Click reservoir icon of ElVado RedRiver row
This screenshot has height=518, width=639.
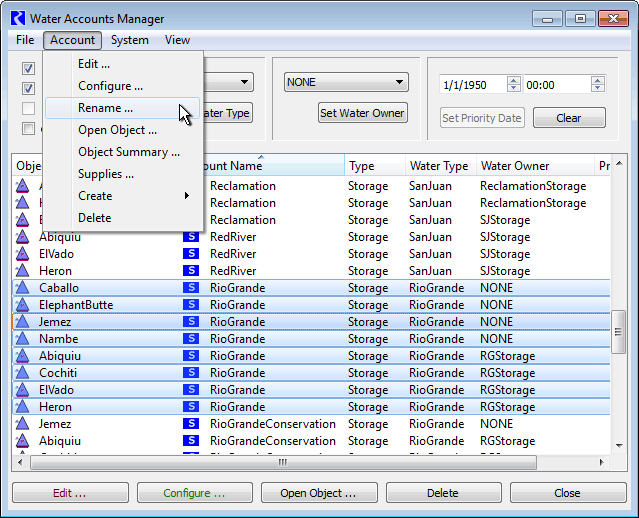coord(22,254)
